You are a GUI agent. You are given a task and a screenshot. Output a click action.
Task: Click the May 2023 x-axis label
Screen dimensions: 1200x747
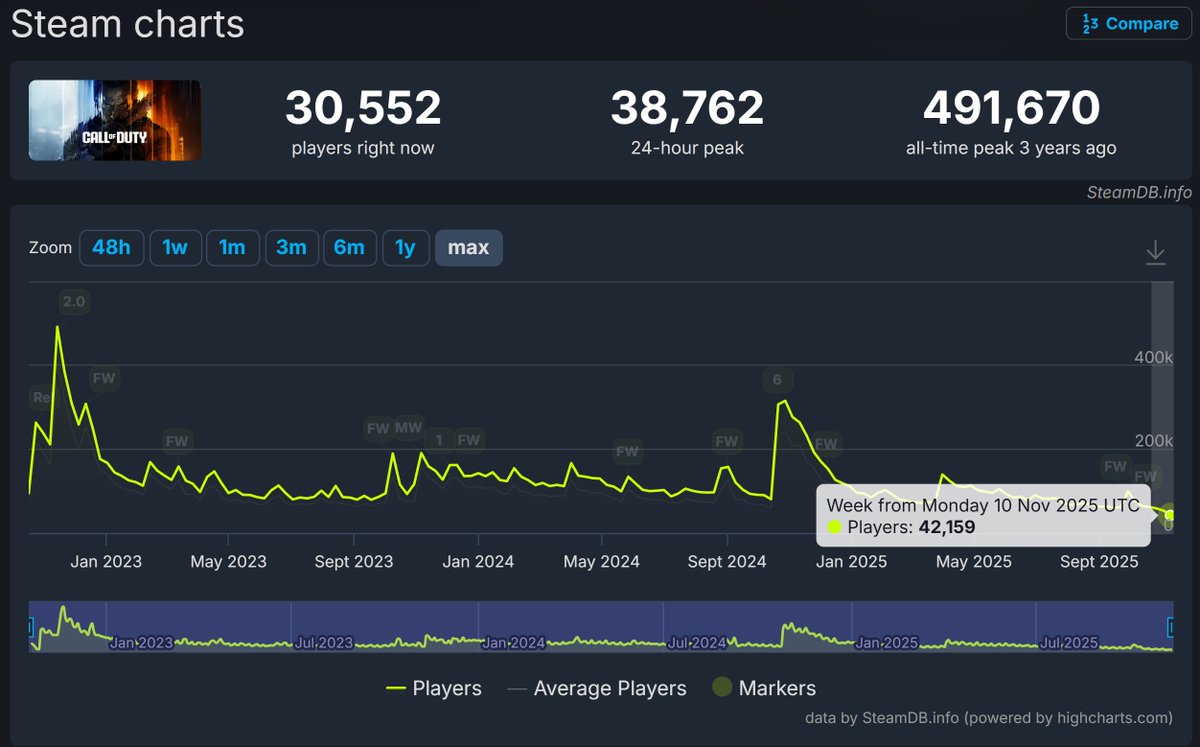228,561
